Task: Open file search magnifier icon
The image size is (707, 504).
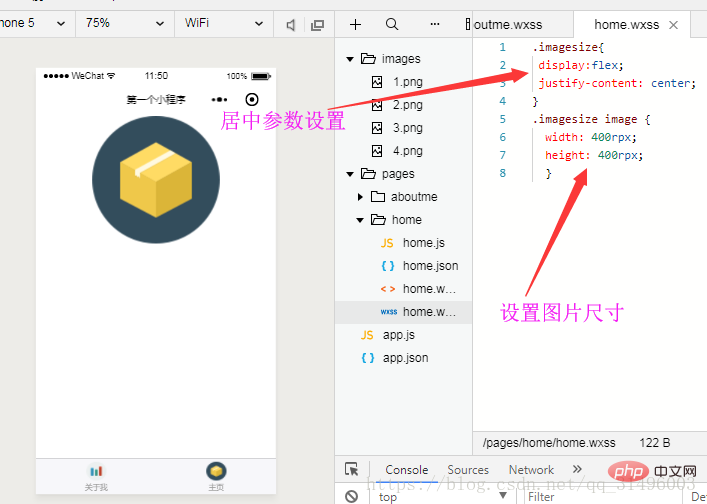Action: 392,24
